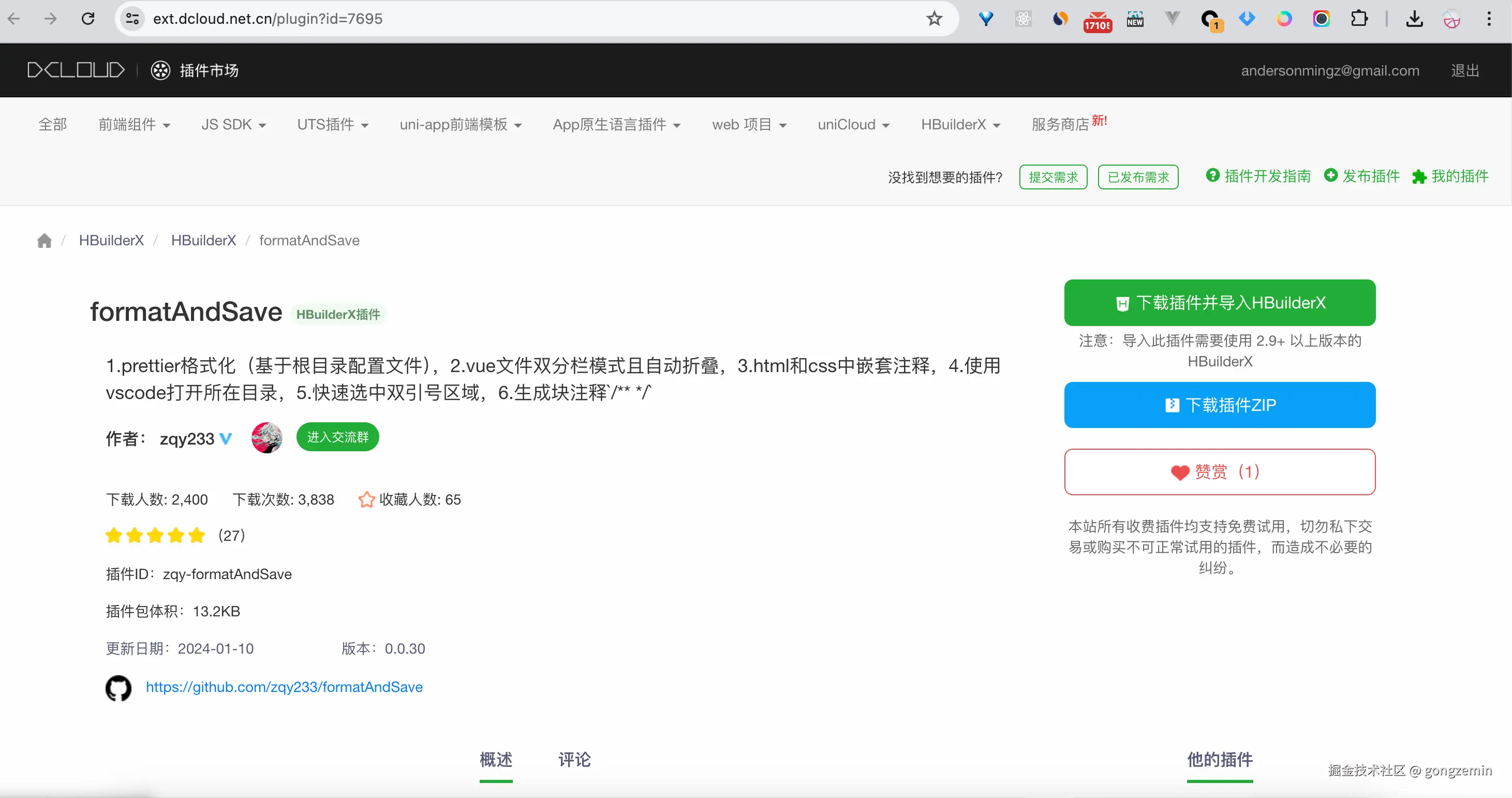Image resolution: width=1512 pixels, height=798 pixels.
Task: Open the browser extensions puzzle icon
Action: coord(1359,19)
